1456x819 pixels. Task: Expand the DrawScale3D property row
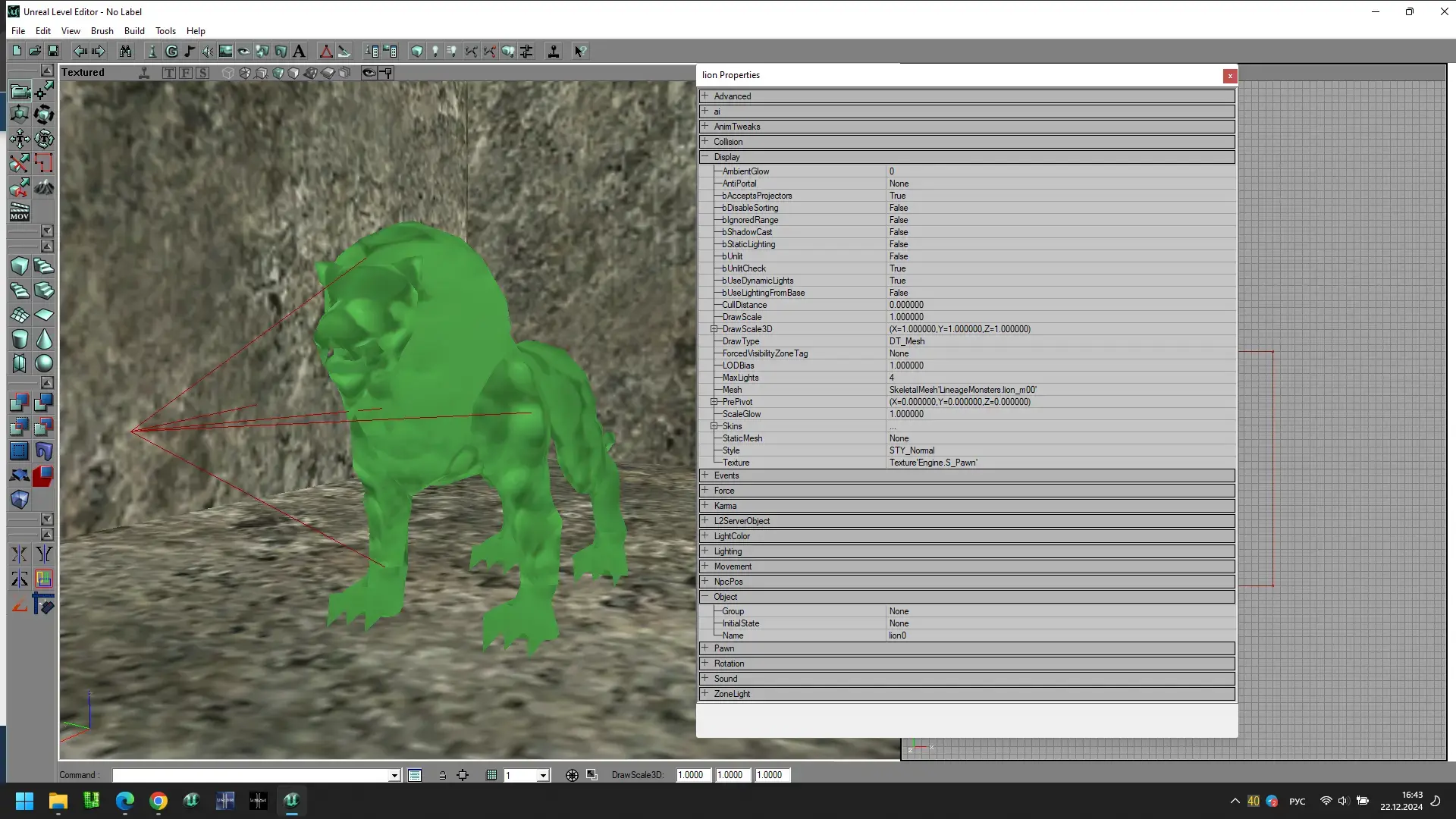click(714, 329)
